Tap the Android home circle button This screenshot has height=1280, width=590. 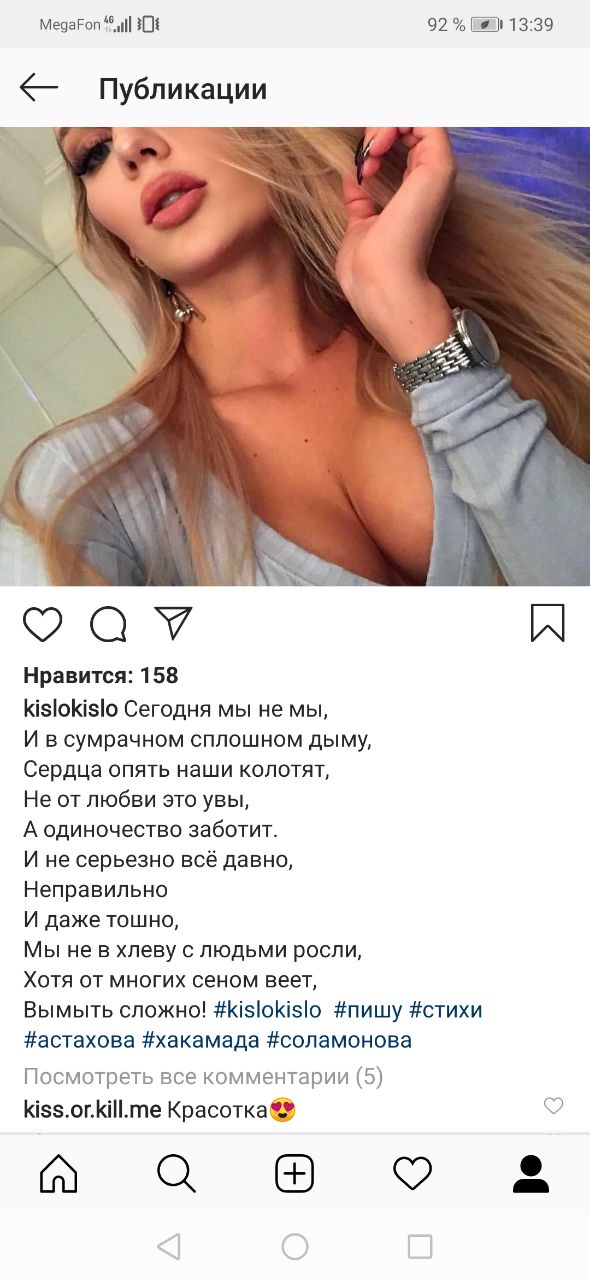295,1246
